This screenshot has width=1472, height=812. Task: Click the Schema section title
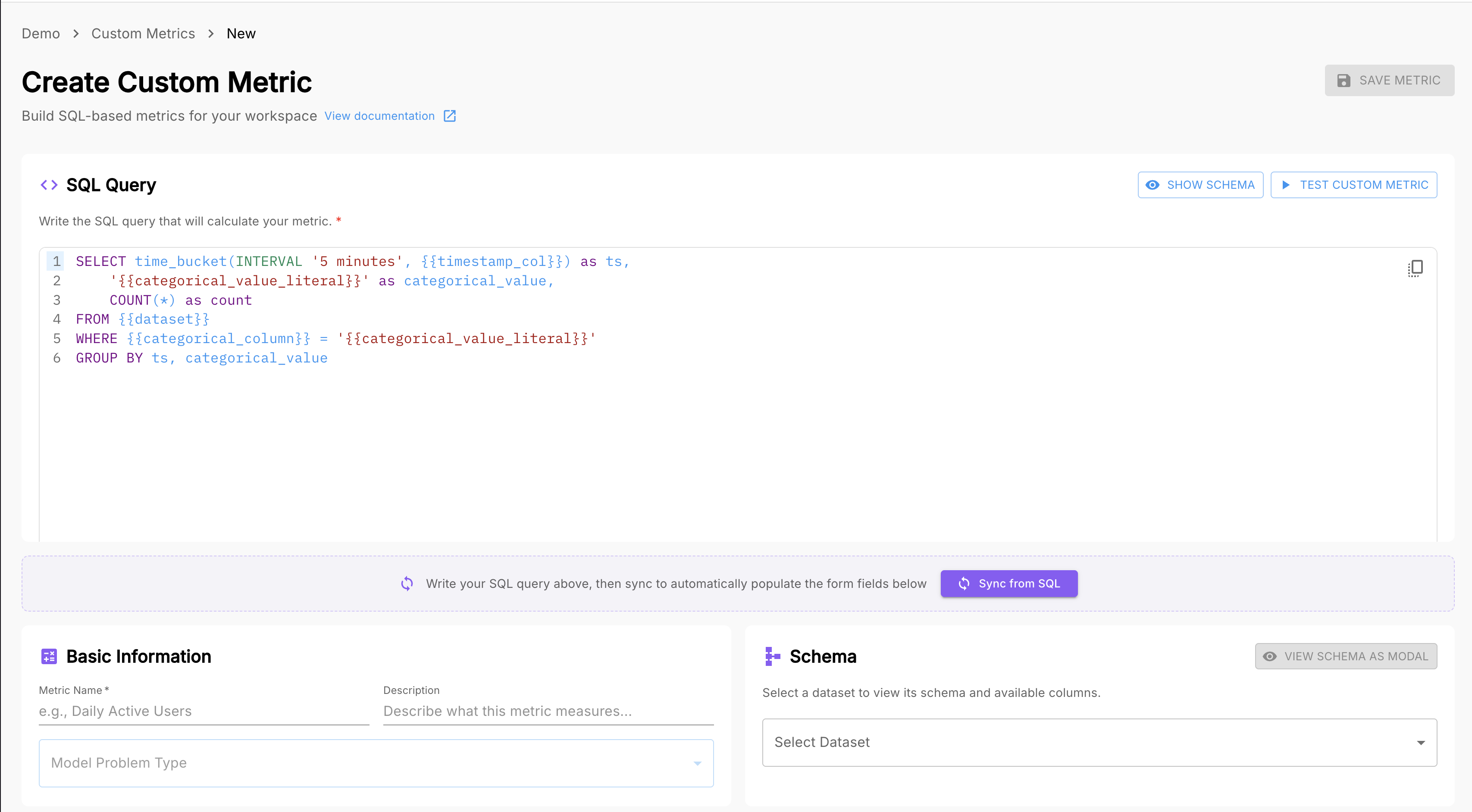823,656
